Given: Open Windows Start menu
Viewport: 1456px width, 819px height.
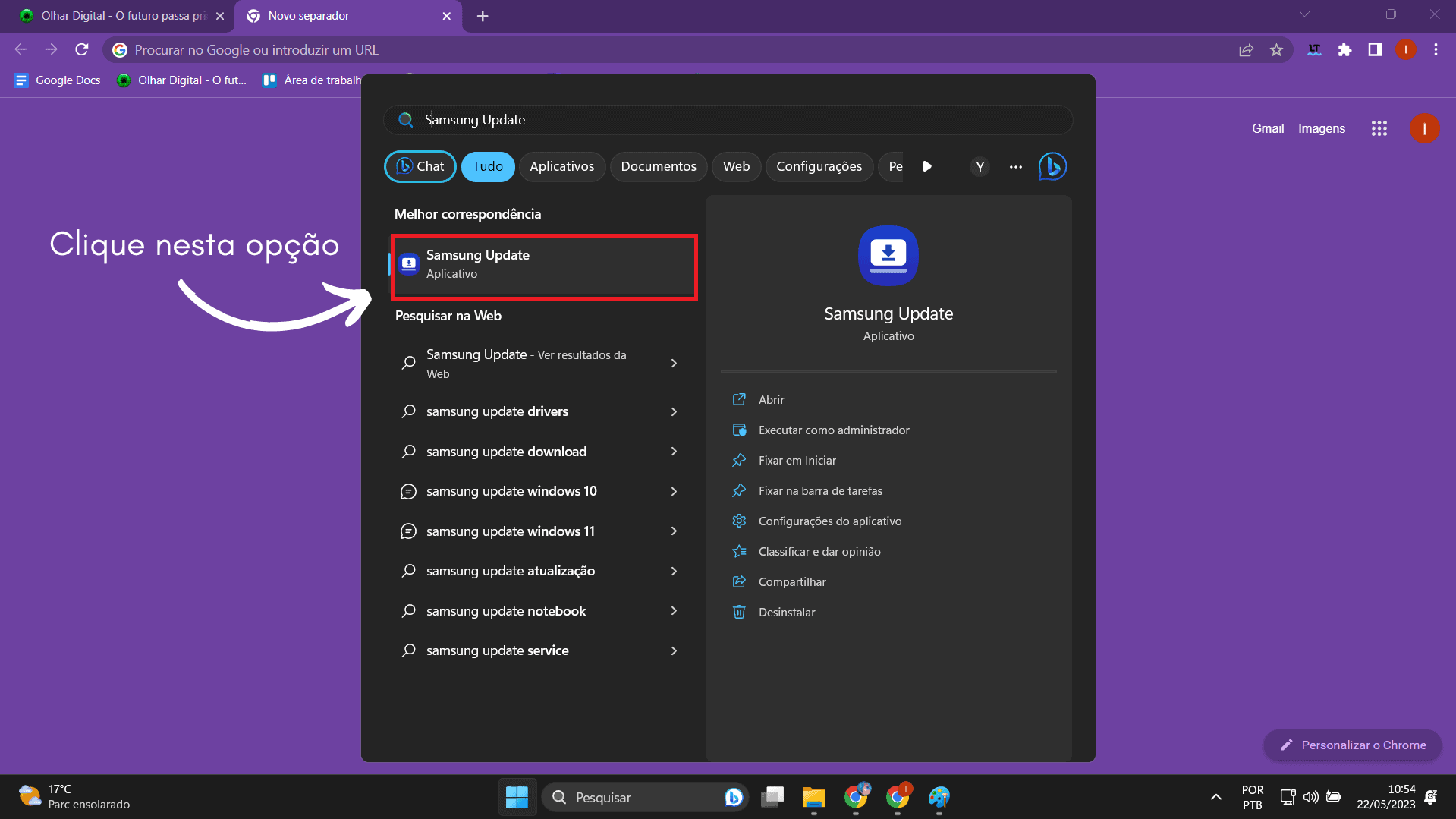Looking at the screenshot, I should (x=517, y=797).
